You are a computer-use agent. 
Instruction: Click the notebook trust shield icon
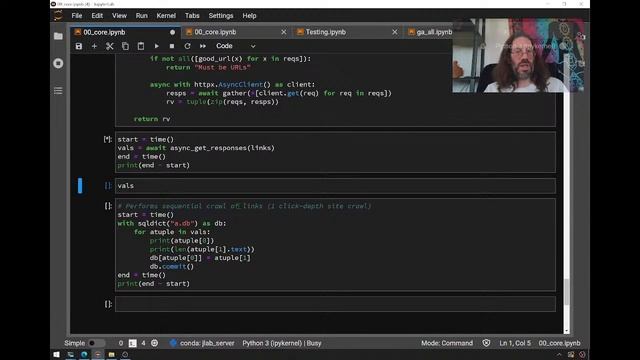[486, 343]
